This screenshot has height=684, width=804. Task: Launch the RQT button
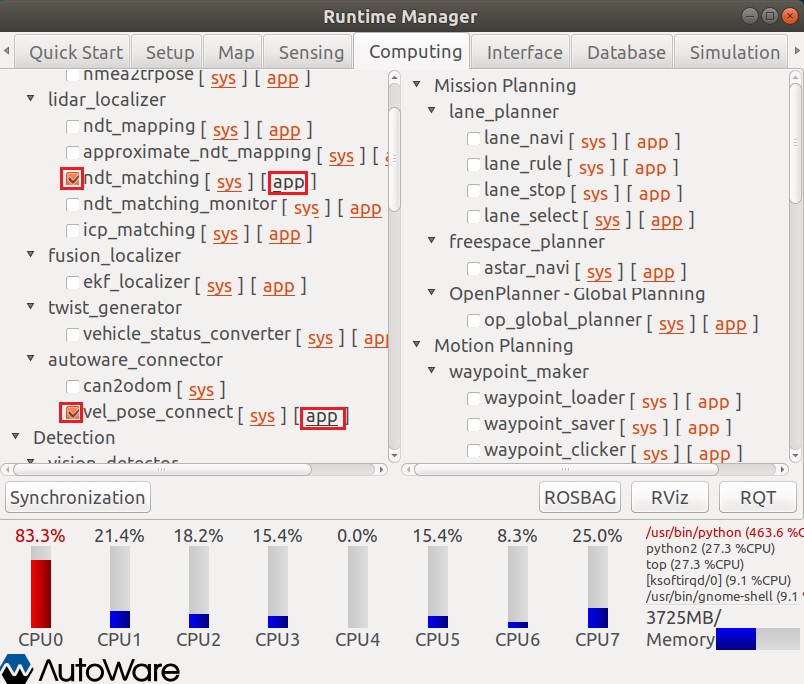758,497
